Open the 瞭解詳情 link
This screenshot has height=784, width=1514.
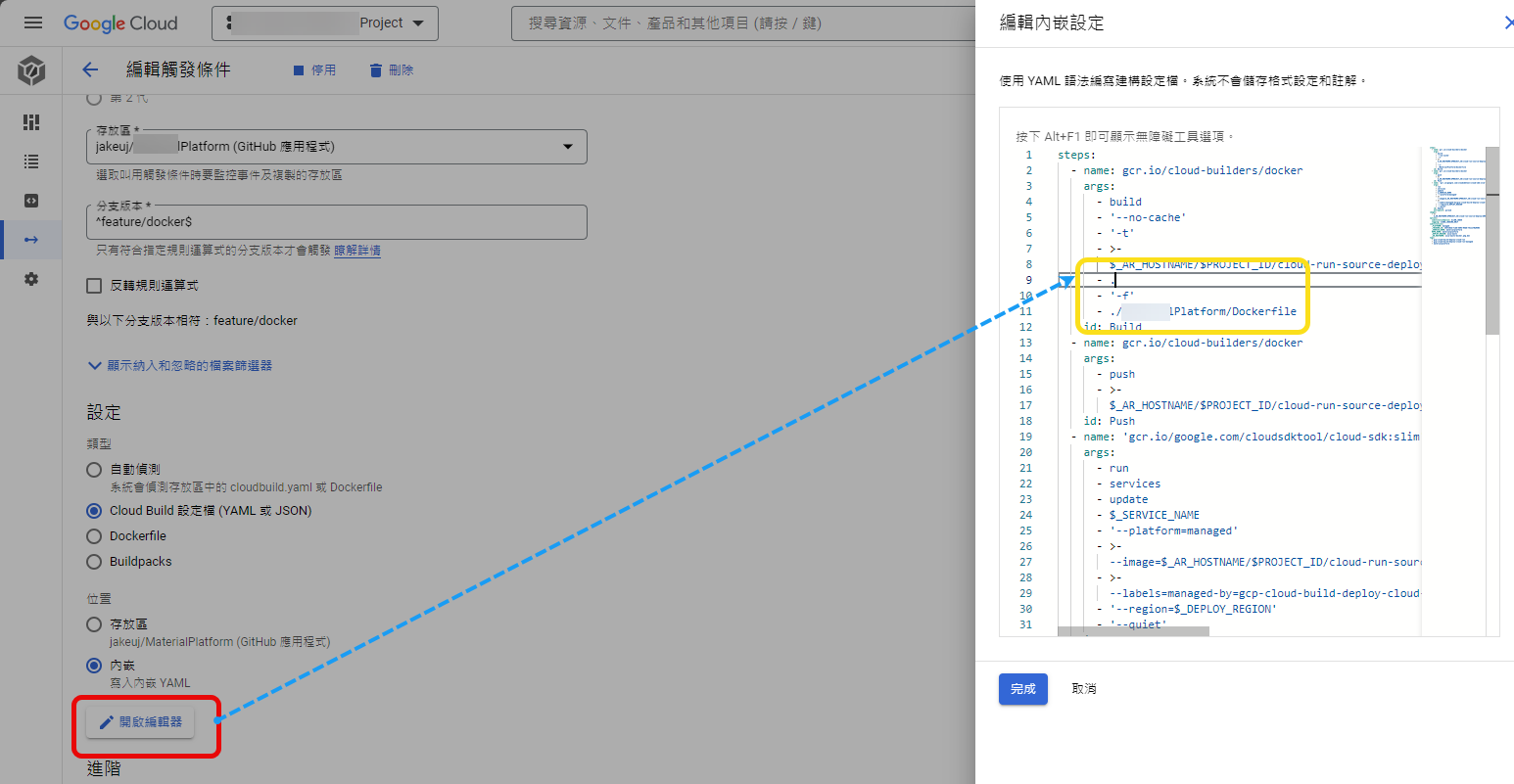pyautogui.click(x=357, y=251)
